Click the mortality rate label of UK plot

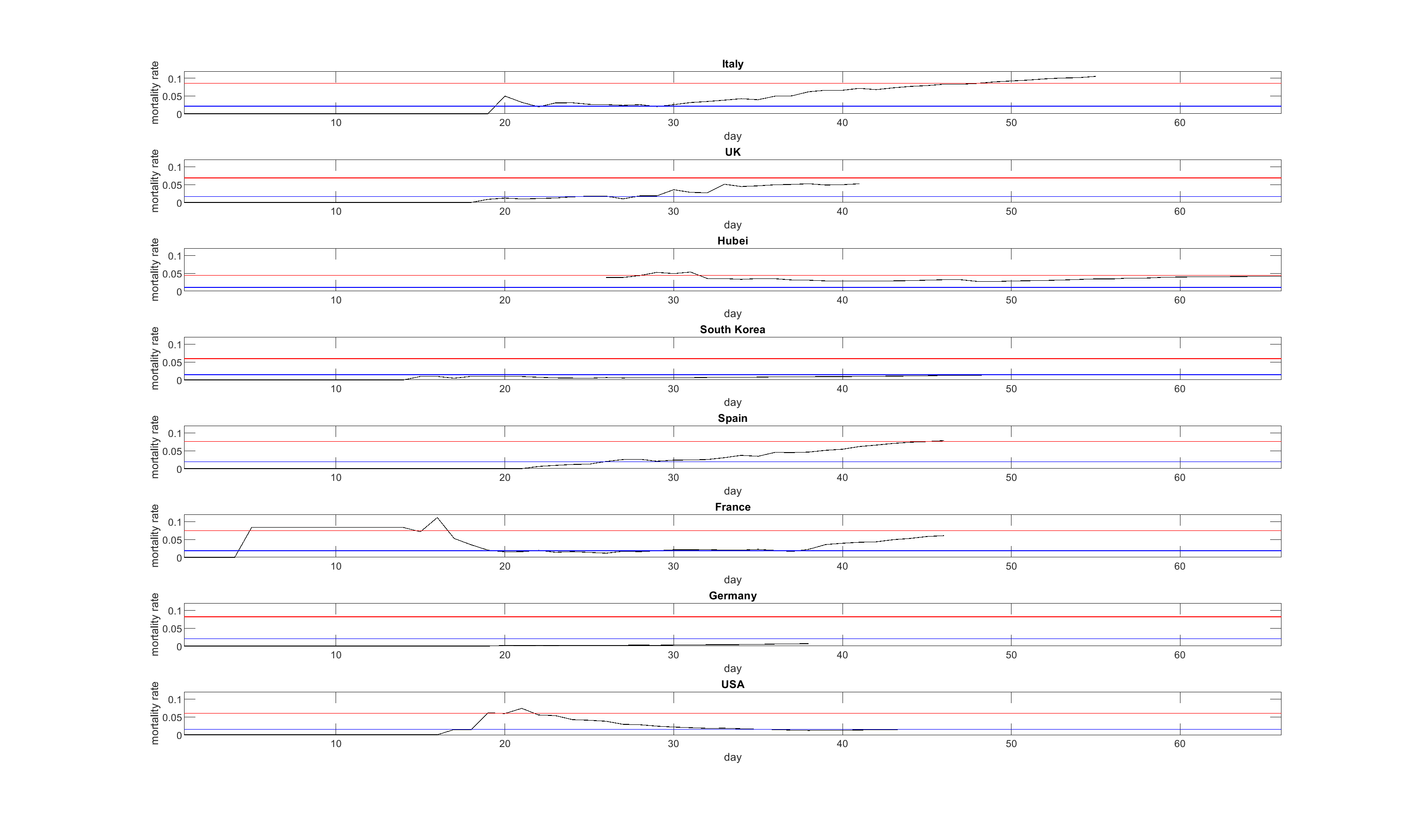pyautogui.click(x=154, y=181)
